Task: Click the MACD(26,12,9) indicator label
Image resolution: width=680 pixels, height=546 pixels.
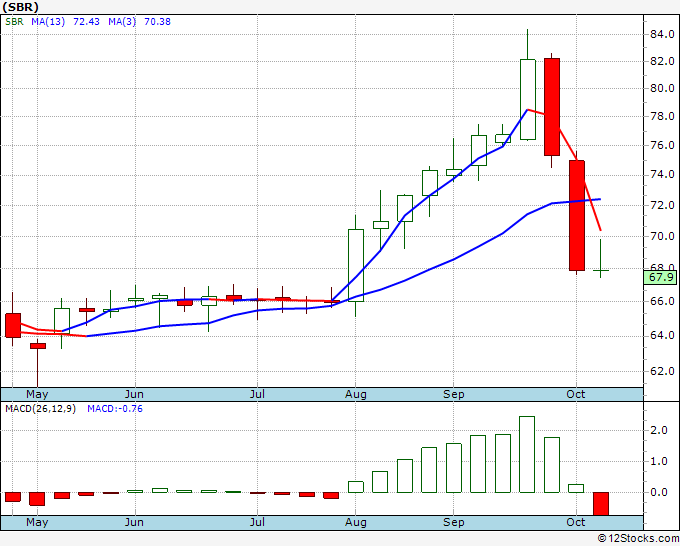Action: pyautogui.click(x=40, y=409)
